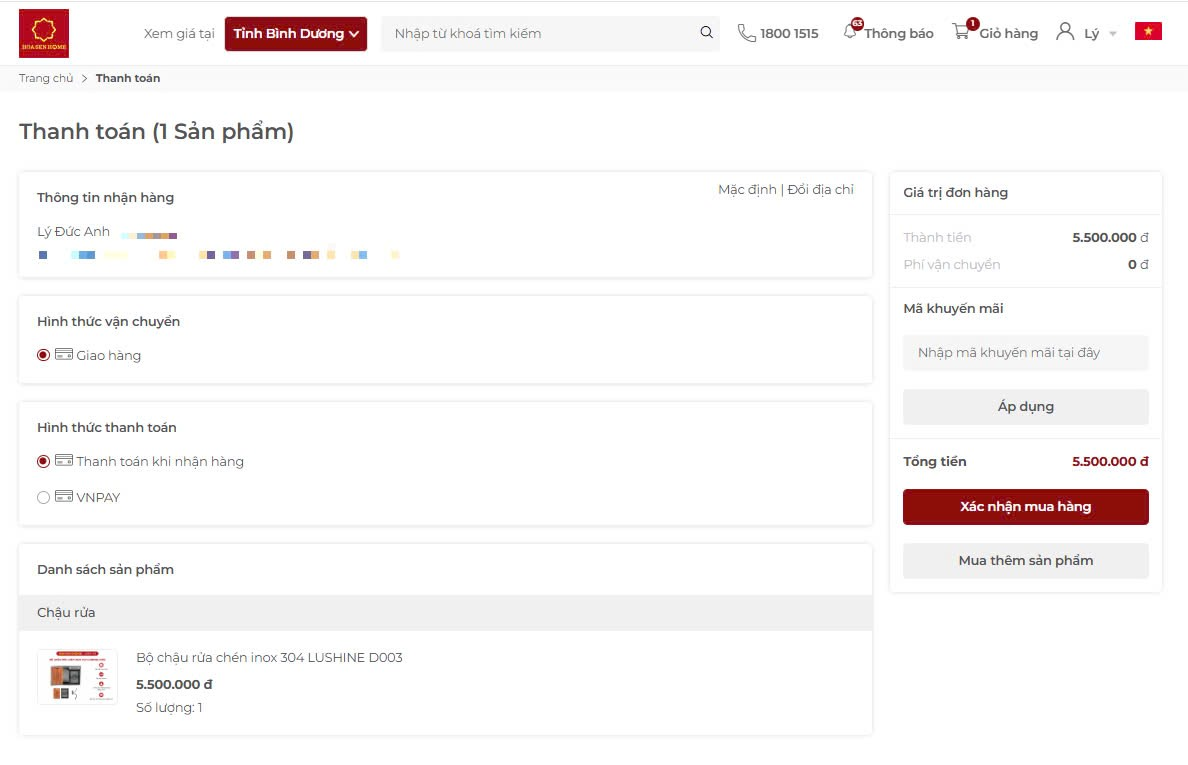1188x765 pixels.
Task: Click the Thanh toán breadcrumb
Action: 127,78
